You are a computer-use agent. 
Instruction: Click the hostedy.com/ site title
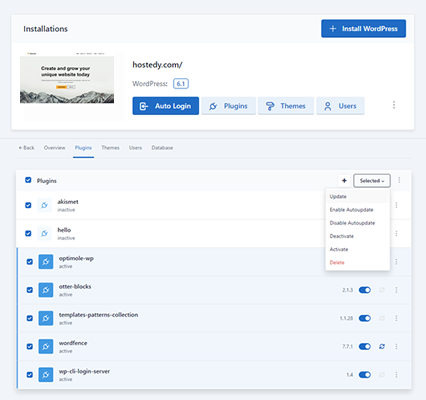157,65
